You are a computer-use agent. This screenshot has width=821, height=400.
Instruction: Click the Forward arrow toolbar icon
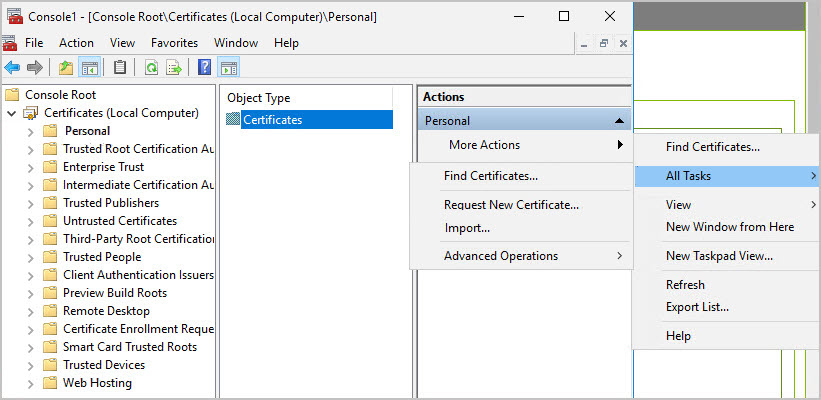(35, 68)
